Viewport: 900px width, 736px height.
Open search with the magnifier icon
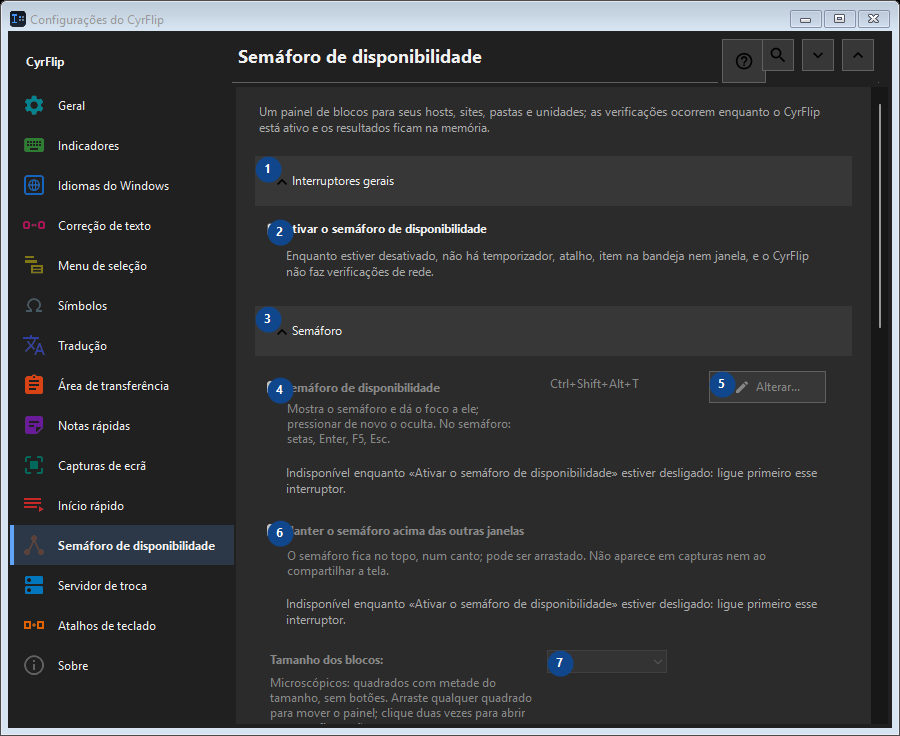click(x=778, y=55)
